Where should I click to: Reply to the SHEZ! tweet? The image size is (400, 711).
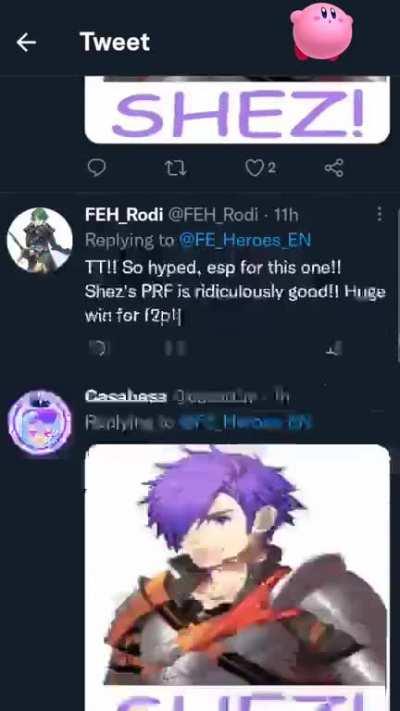point(96,168)
